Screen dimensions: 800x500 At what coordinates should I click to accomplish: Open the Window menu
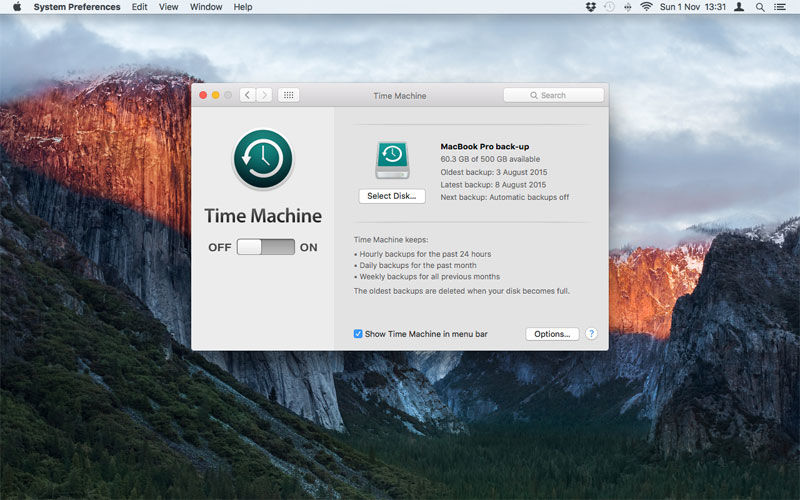[206, 7]
